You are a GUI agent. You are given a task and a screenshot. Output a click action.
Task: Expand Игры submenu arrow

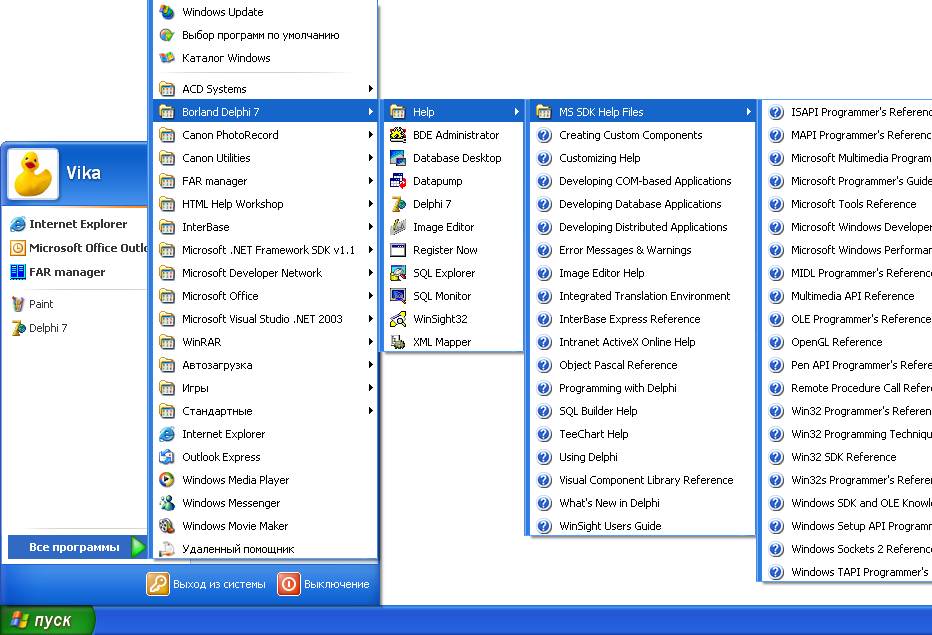(370, 388)
